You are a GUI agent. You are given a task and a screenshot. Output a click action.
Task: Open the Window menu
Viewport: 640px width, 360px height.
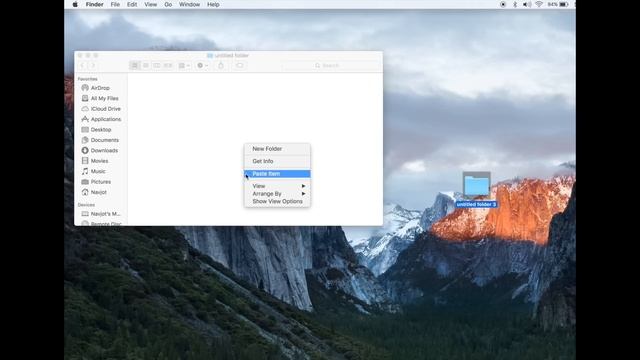click(189, 4)
